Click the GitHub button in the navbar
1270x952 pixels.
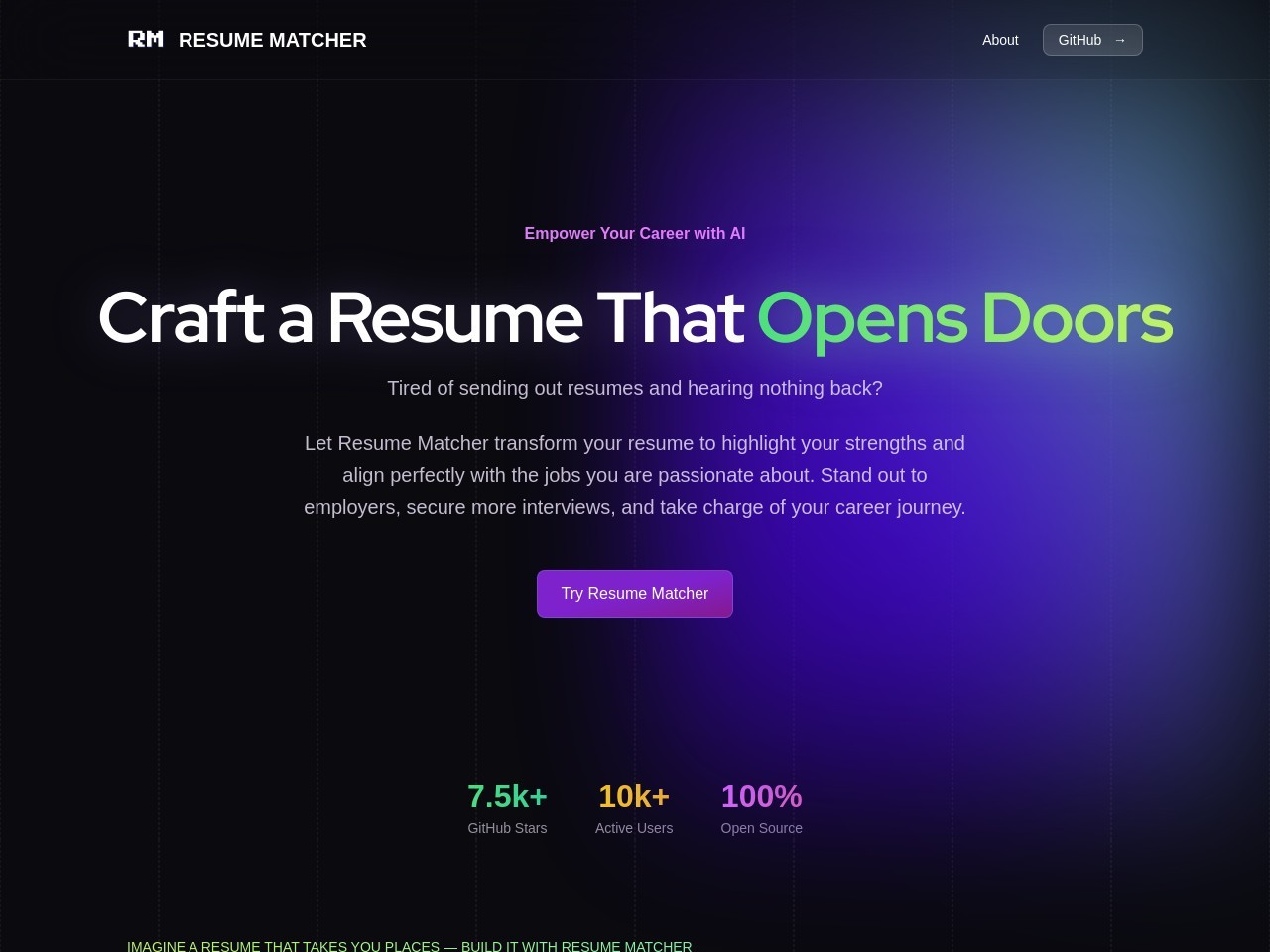pyautogui.click(x=1091, y=40)
